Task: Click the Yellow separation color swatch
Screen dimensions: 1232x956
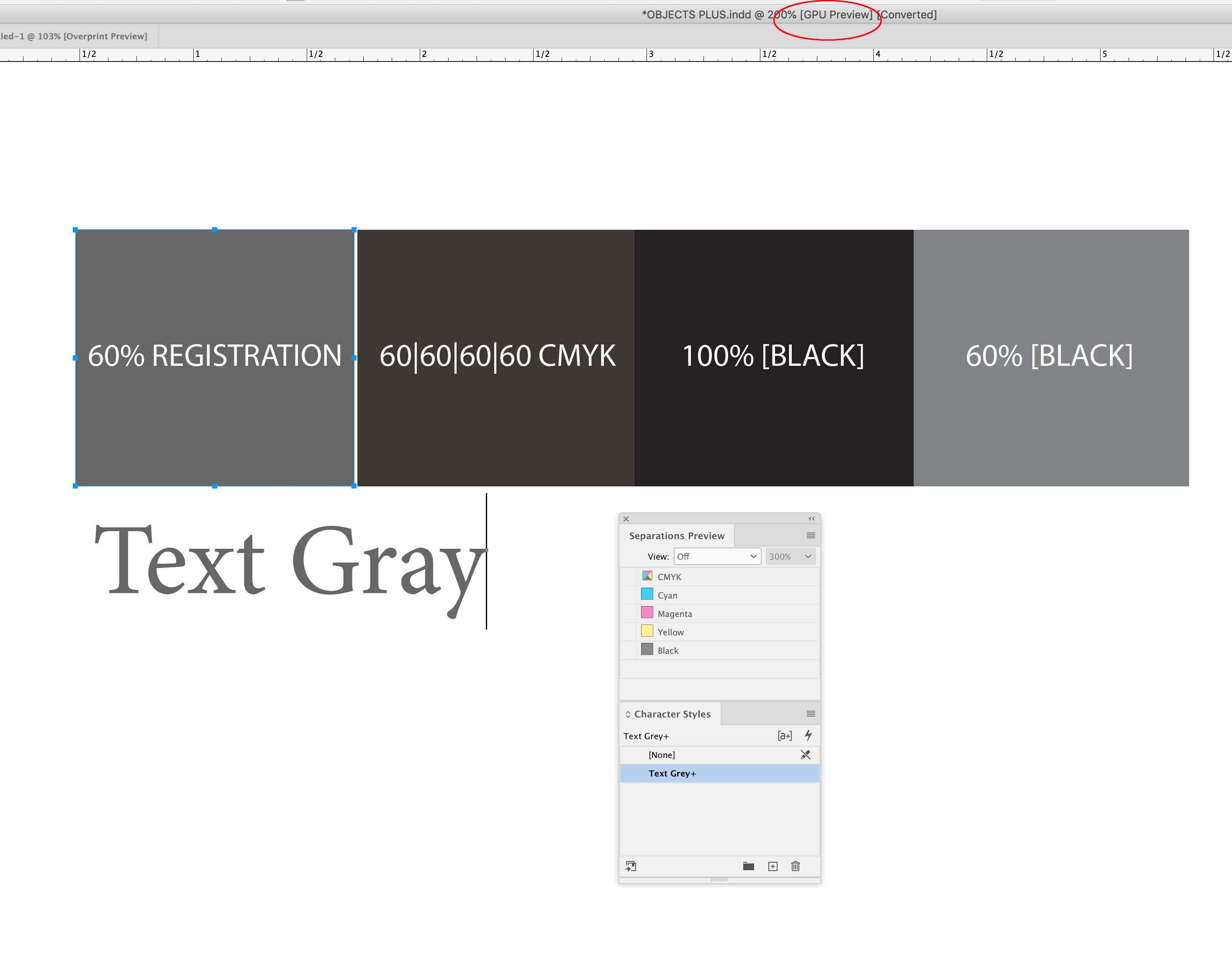Action: (x=647, y=632)
